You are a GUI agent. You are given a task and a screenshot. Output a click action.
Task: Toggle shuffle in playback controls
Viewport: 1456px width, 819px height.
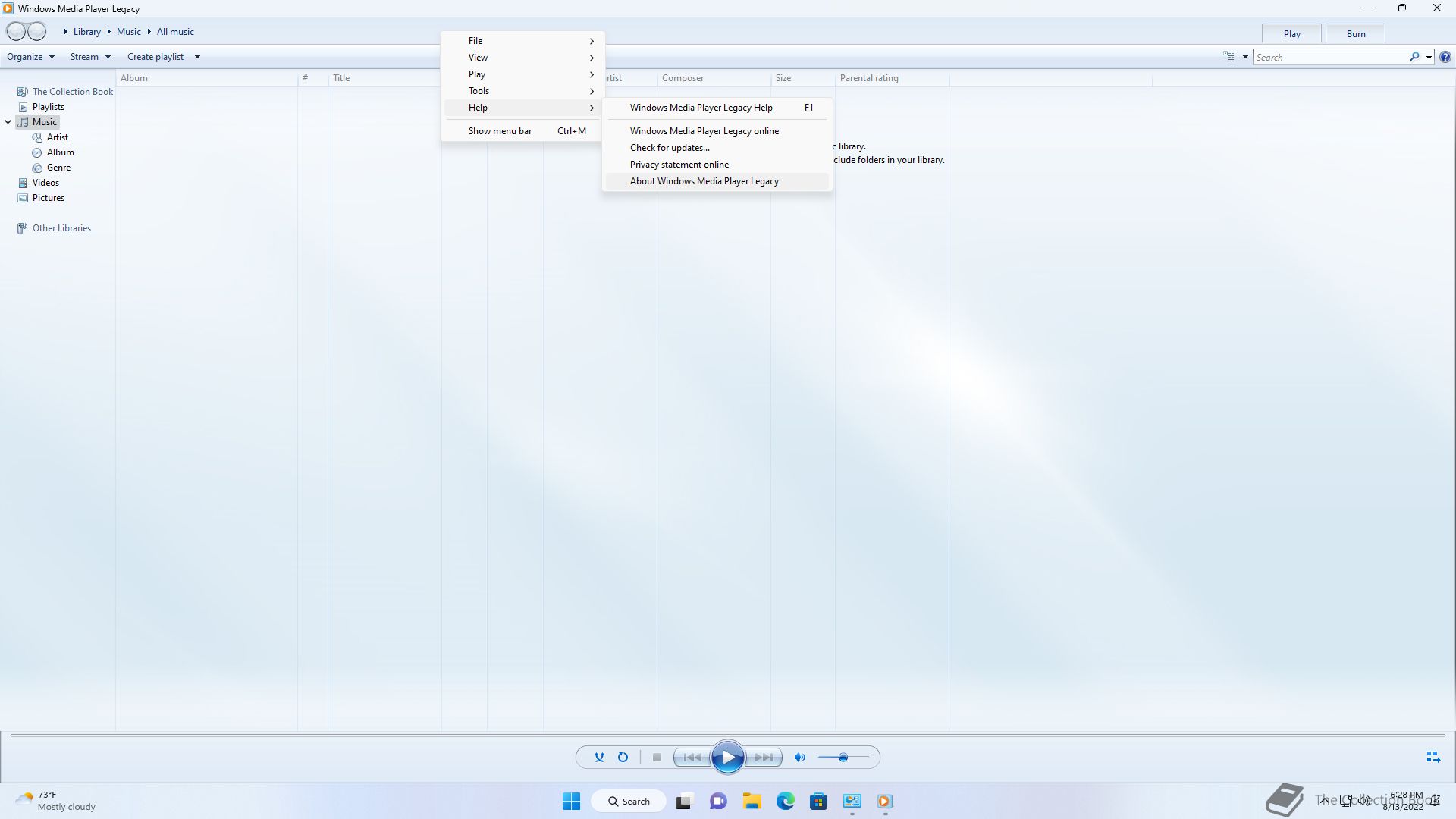[599, 757]
